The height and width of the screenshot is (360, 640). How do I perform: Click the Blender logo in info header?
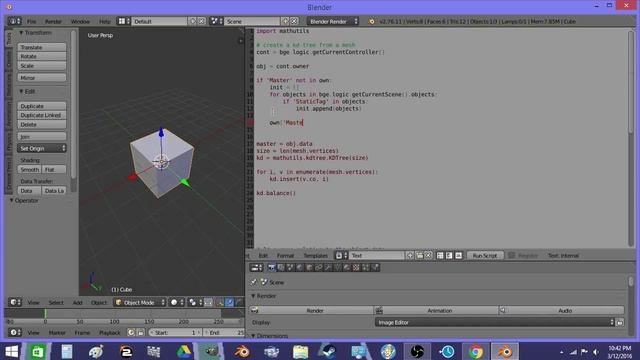point(371,21)
